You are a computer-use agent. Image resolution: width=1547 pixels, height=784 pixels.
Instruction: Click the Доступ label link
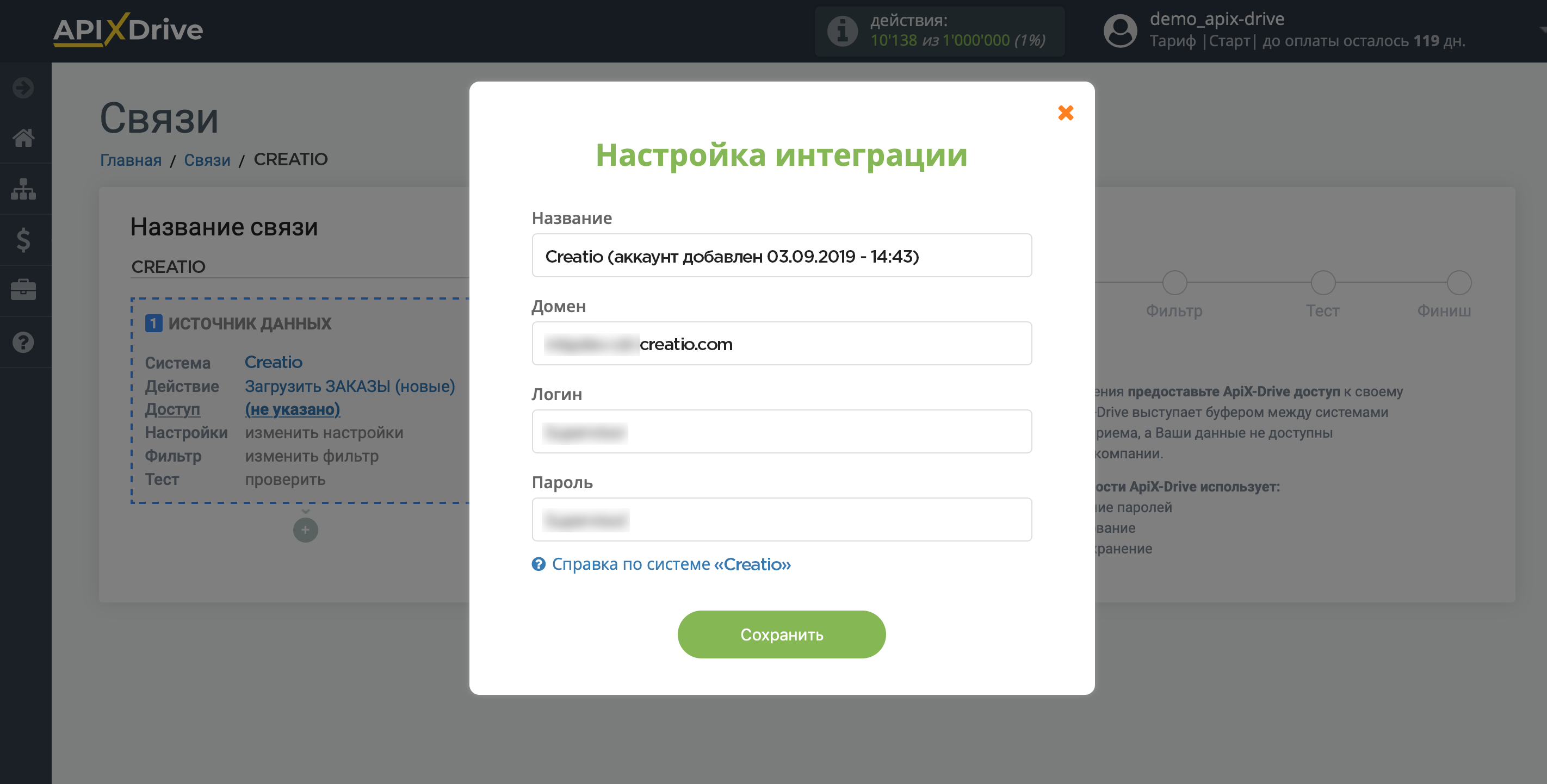tap(172, 409)
